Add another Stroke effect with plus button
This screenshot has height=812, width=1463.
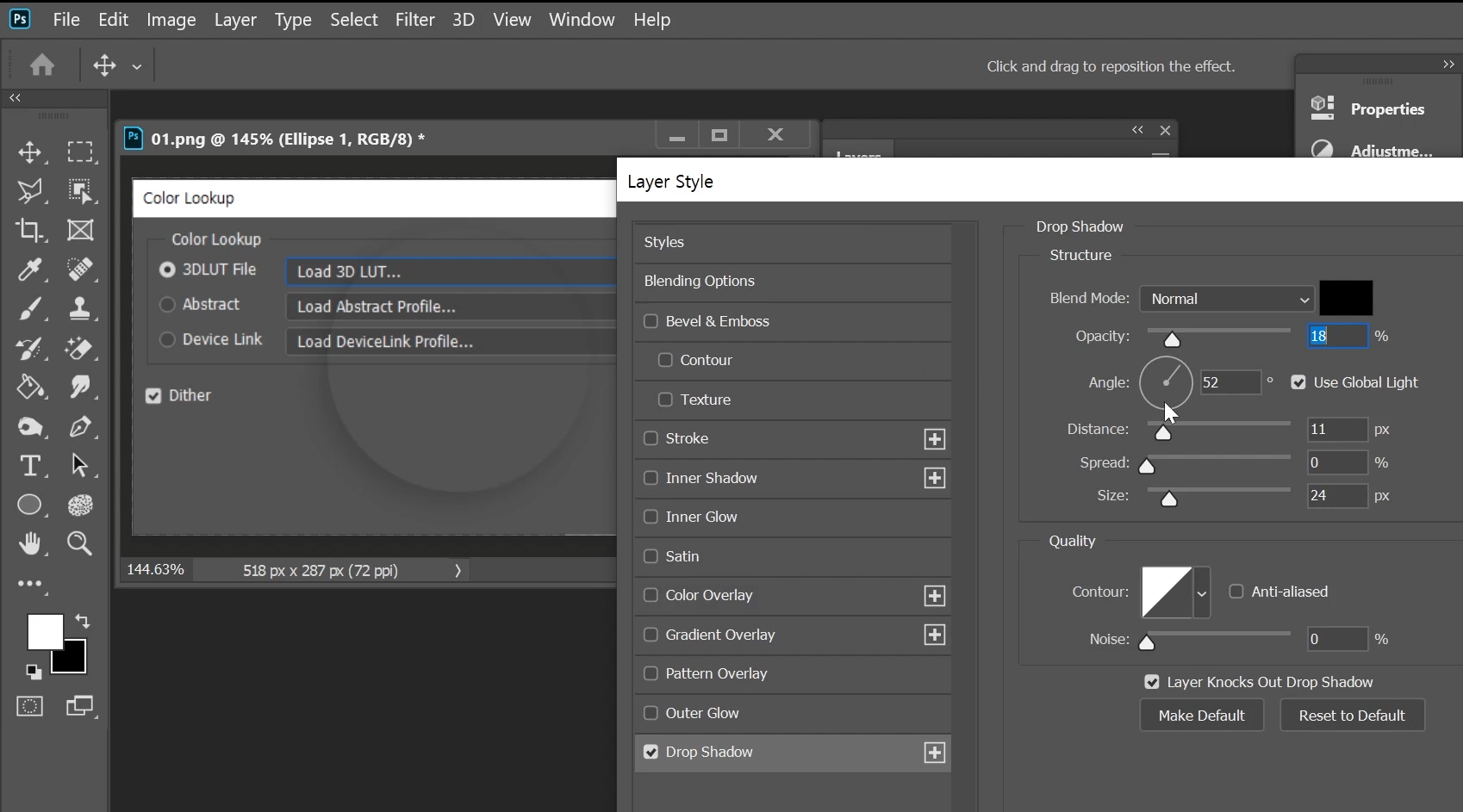coord(935,439)
